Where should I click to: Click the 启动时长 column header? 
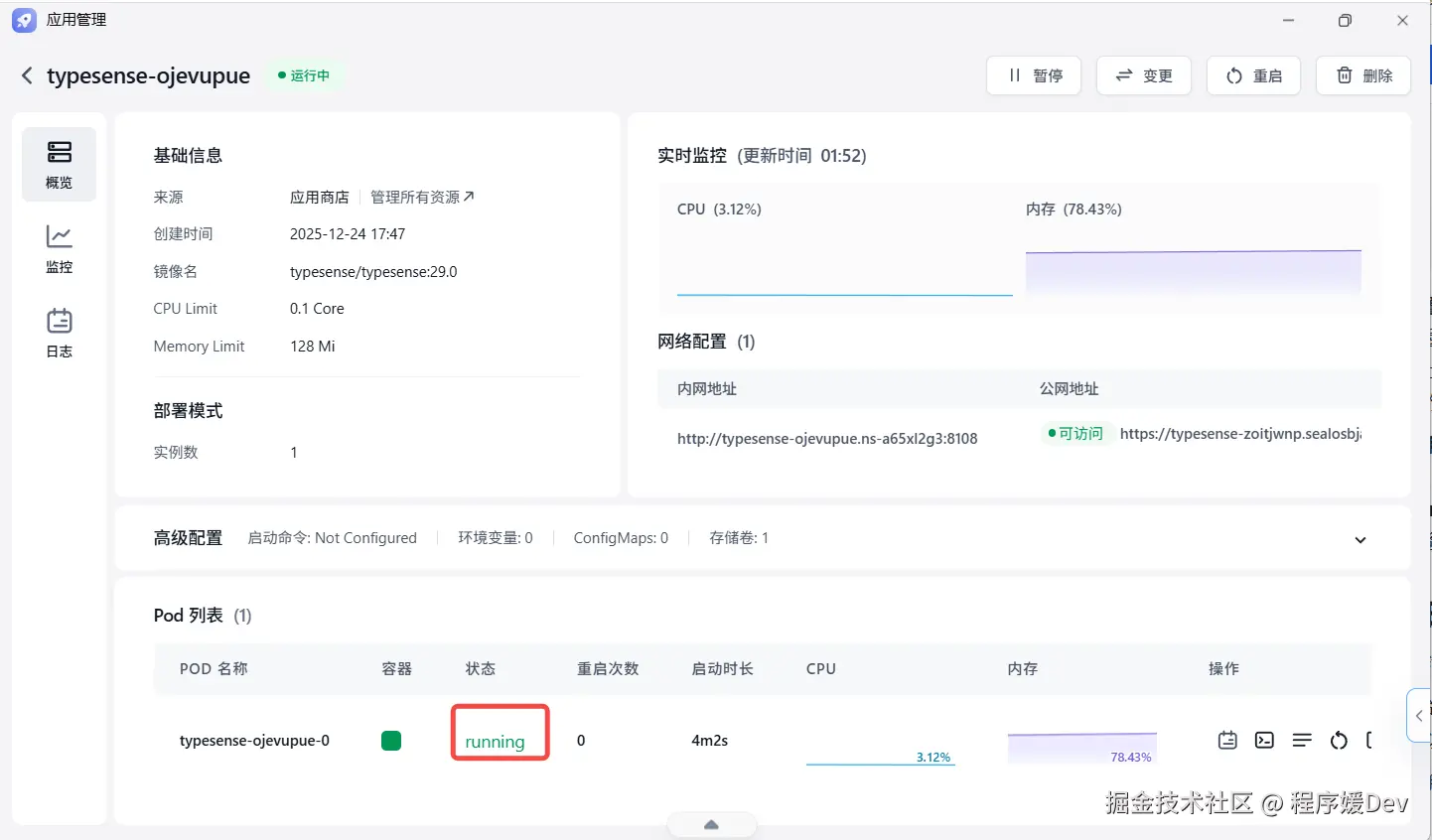[722, 669]
